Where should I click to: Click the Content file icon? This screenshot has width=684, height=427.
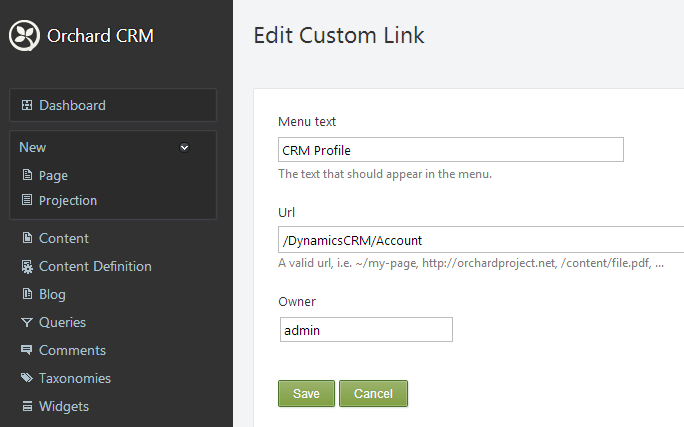click(x=27, y=238)
